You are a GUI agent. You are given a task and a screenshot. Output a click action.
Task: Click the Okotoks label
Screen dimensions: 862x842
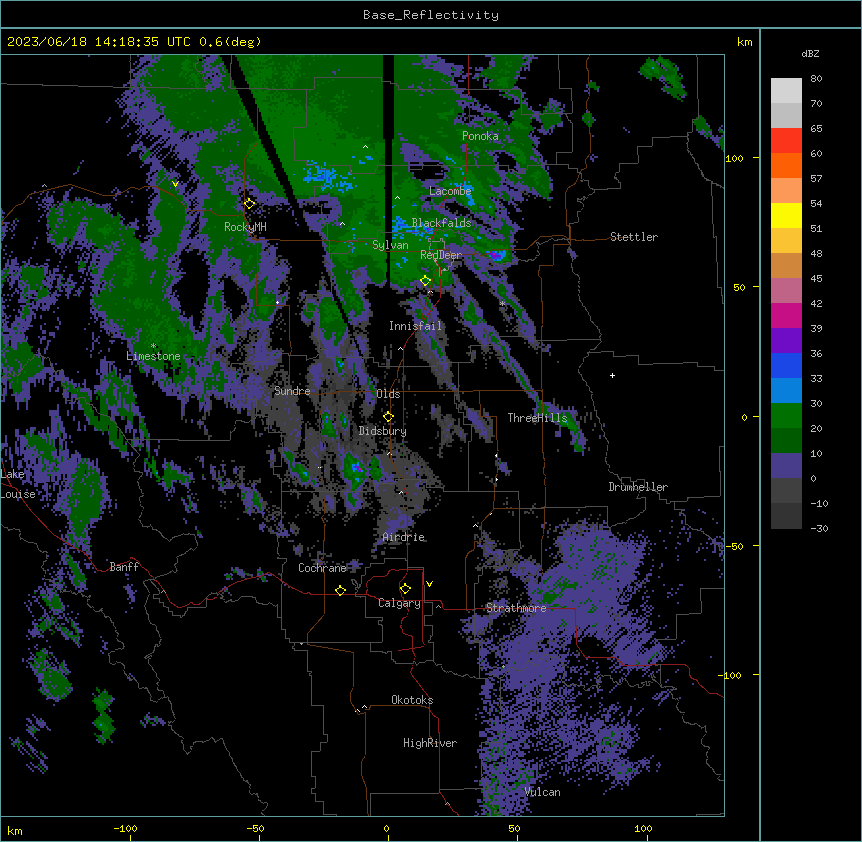pos(412,700)
